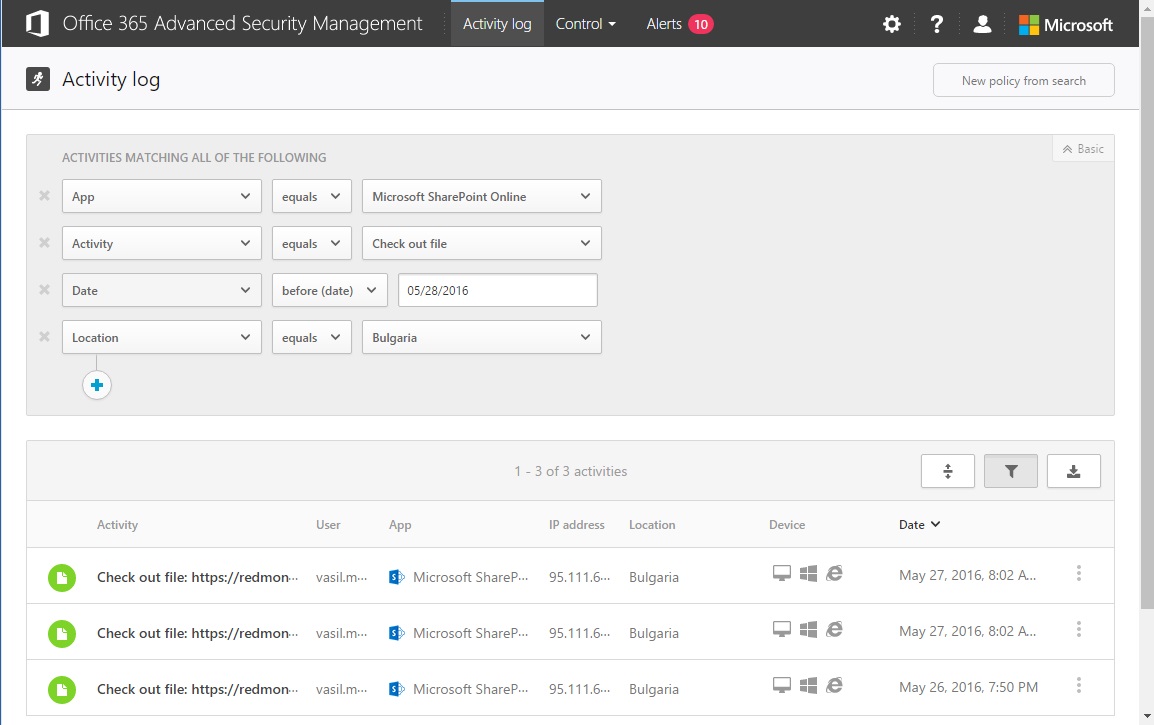Open the 'before (date)' operator dropdown

pyautogui.click(x=329, y=291)
